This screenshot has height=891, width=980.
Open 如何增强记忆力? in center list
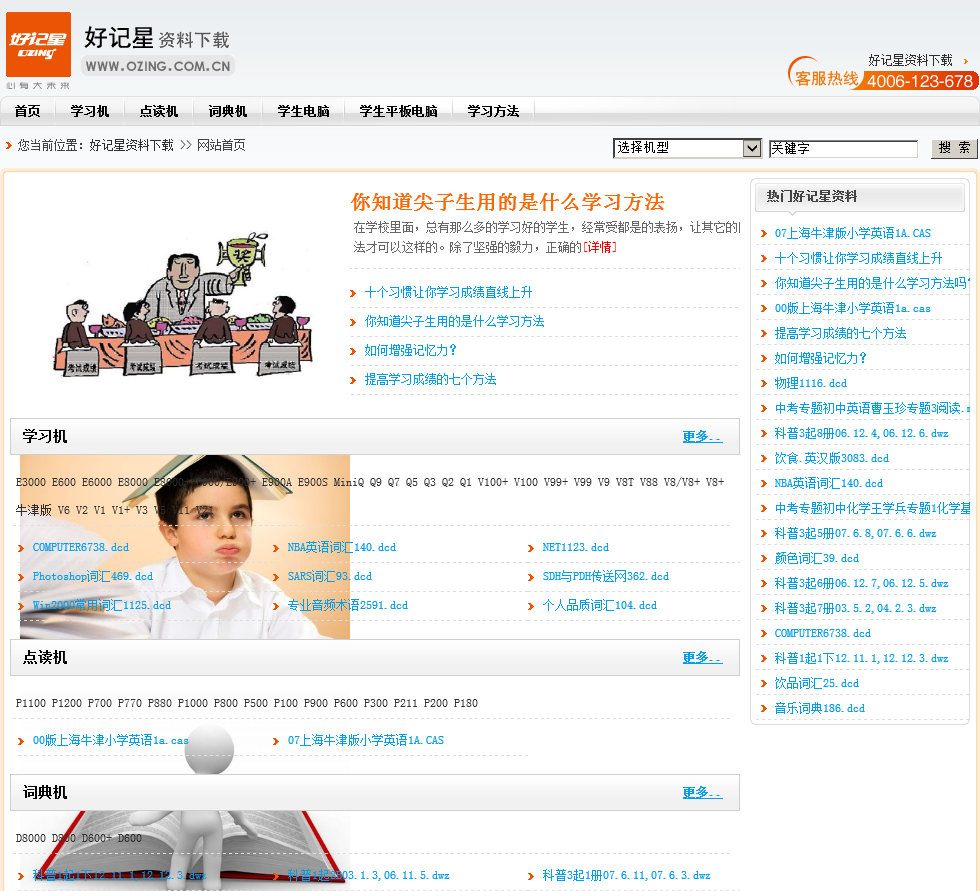click(411, 351)
